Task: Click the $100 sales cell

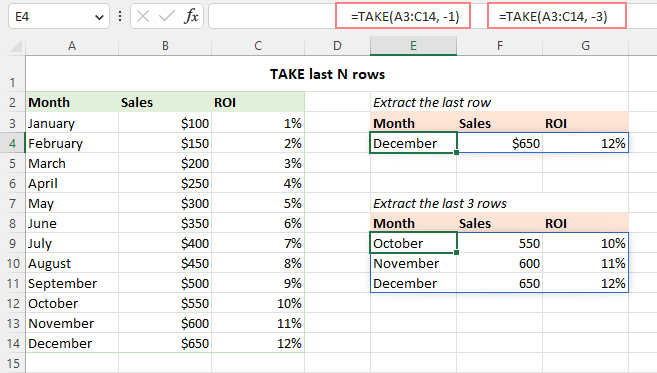Action: (x=165, y=123)
